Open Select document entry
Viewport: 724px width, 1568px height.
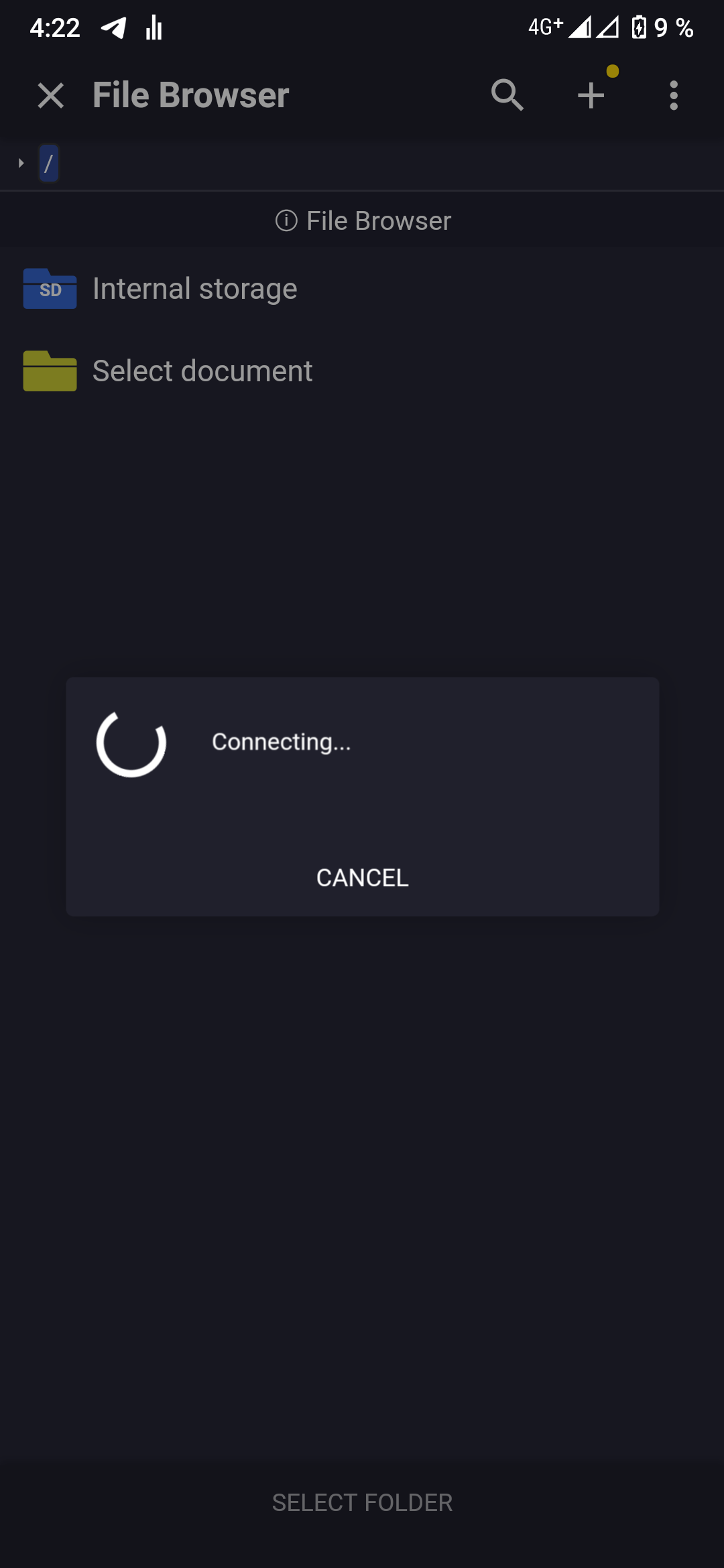362,371
